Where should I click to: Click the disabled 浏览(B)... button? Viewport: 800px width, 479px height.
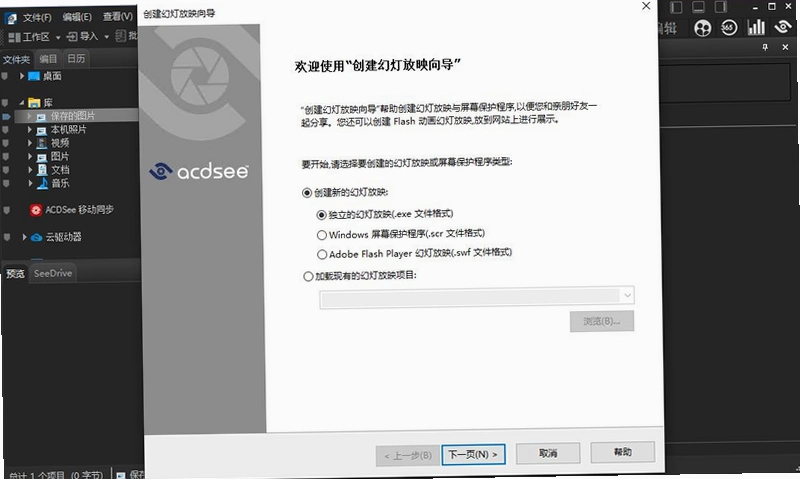(x=602, y=321)
